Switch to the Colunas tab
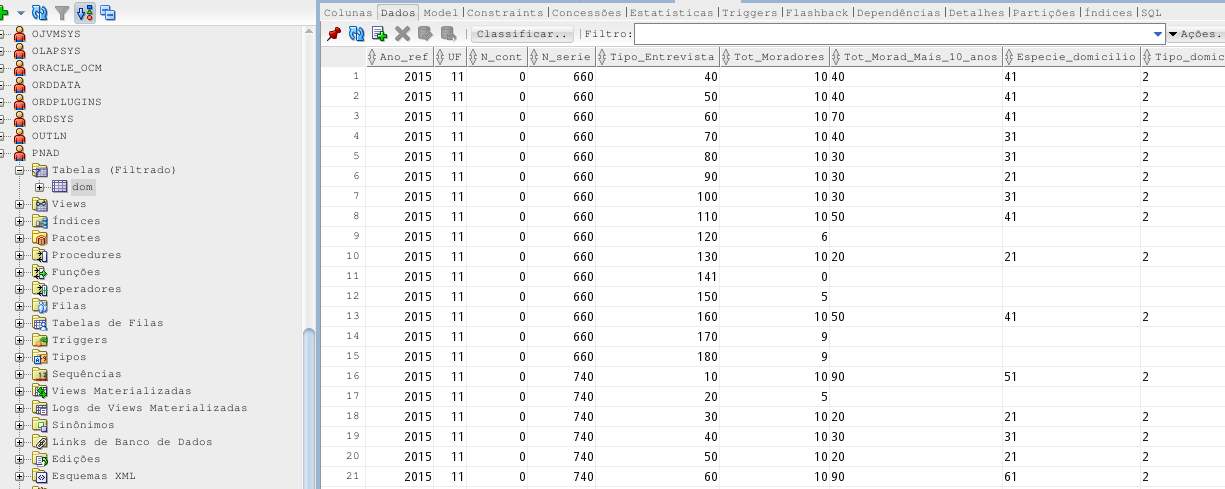The width and height of the screenshot is (1225, 489). 348,13
